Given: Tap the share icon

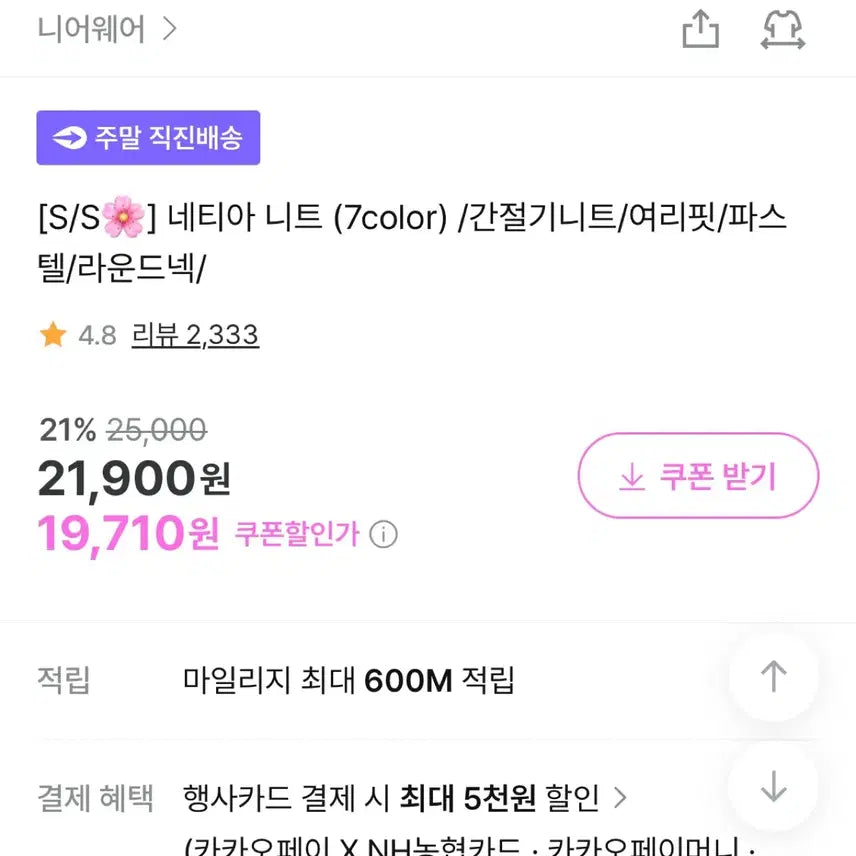Looking at the screenshot, I should 700,29.
